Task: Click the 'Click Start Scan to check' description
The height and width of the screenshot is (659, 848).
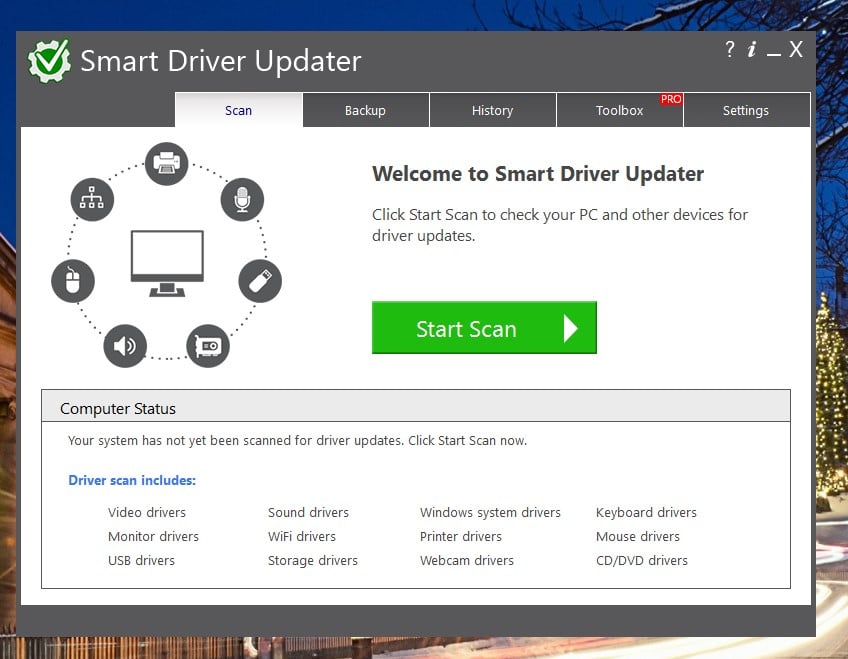Action: (x=560, y=225)
